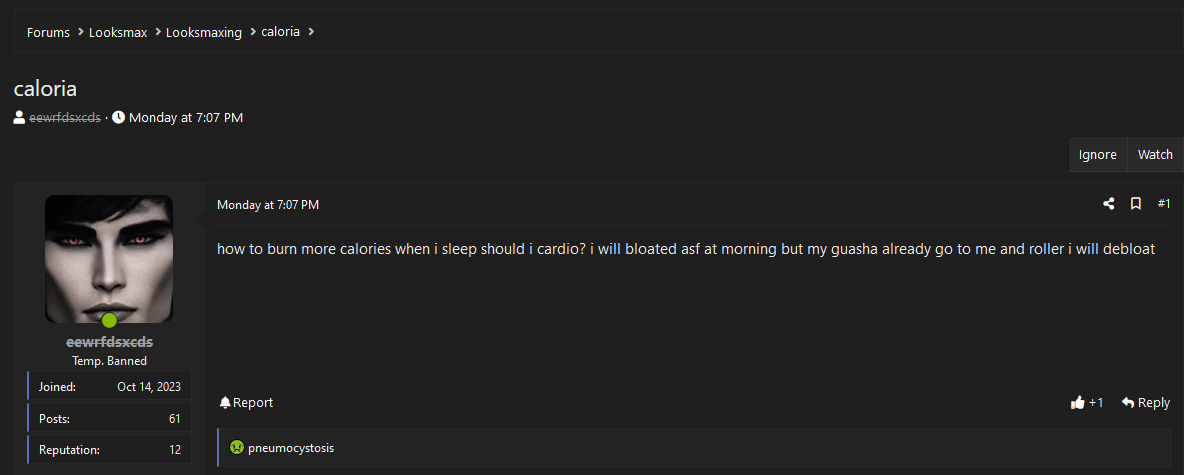This screenshot has width=1184, height=475.
Task: Click the Report bell icon
Action: 224,403
